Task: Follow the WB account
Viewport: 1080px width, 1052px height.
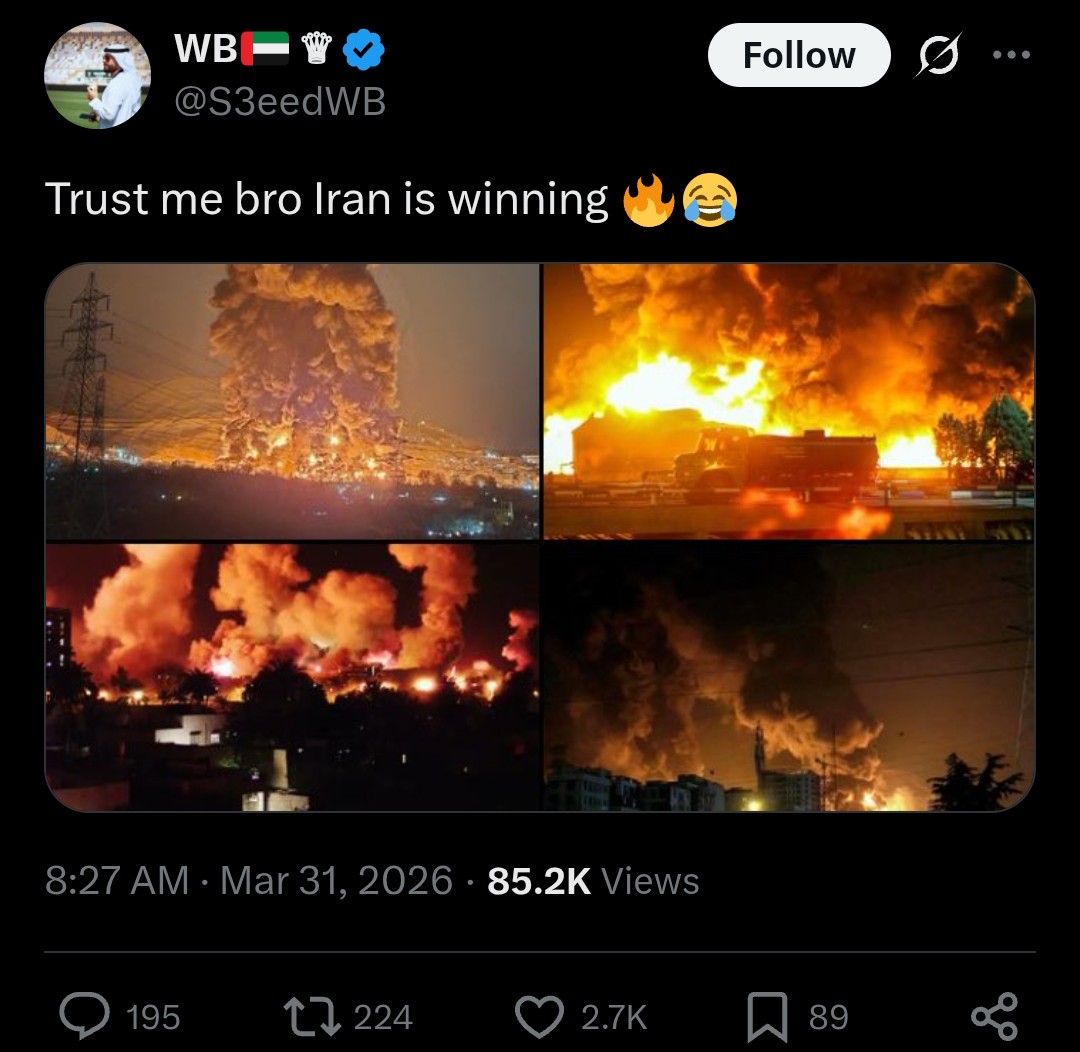Action: [x=799, y=55]
